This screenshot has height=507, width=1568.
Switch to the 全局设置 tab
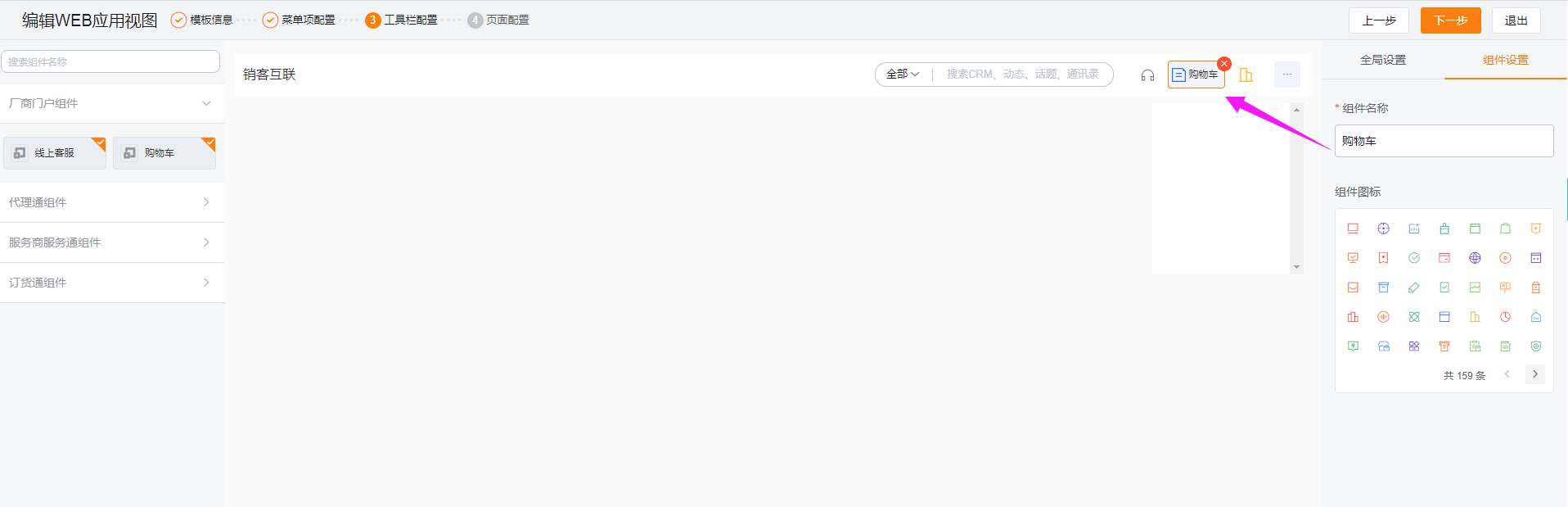1382,60
